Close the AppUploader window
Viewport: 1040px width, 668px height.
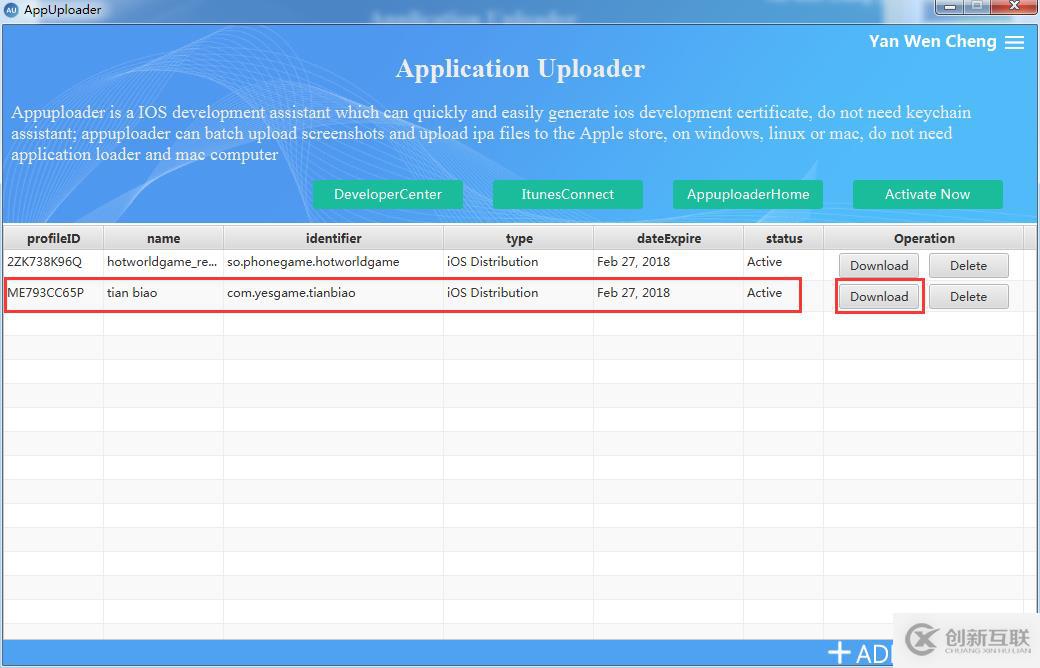pos(1014,7)
